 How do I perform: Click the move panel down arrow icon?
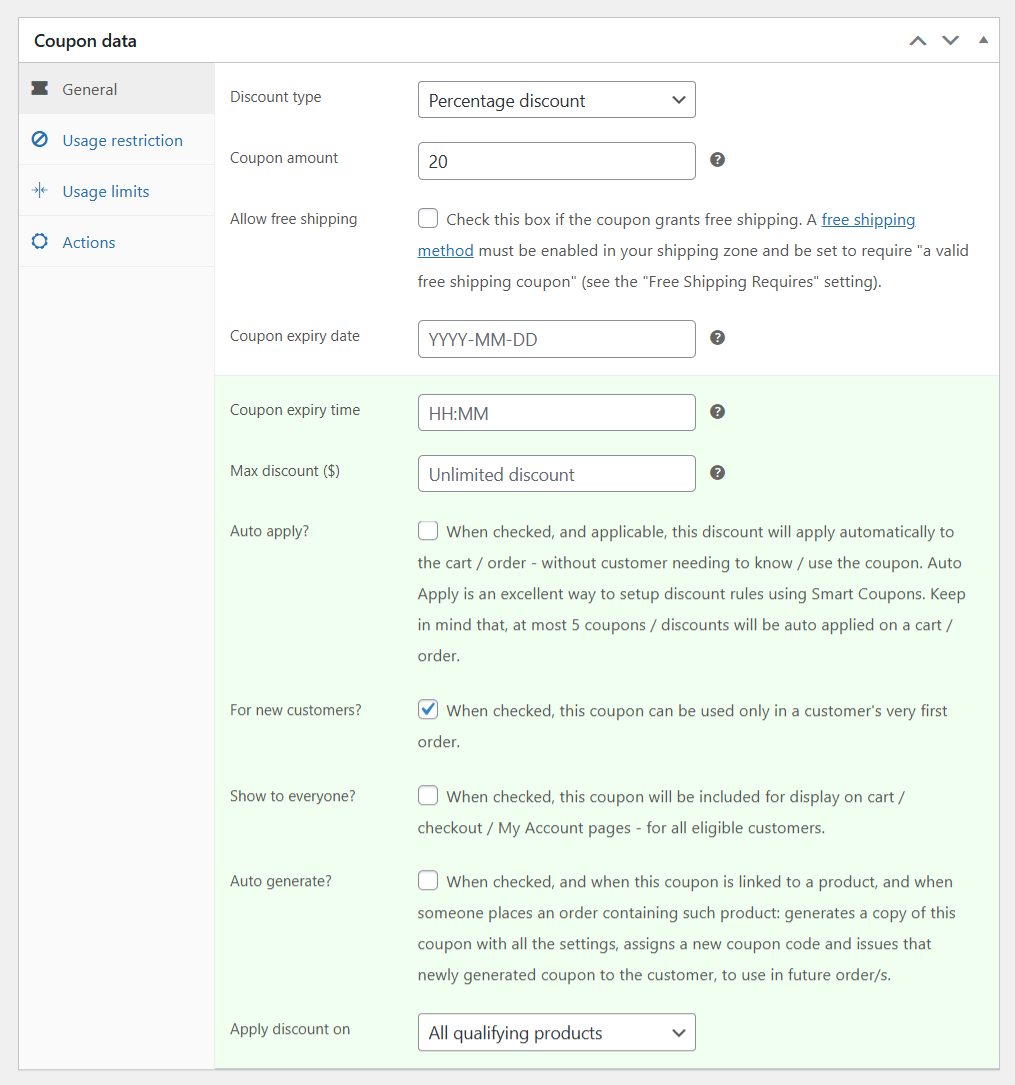[x=950, y=41]
